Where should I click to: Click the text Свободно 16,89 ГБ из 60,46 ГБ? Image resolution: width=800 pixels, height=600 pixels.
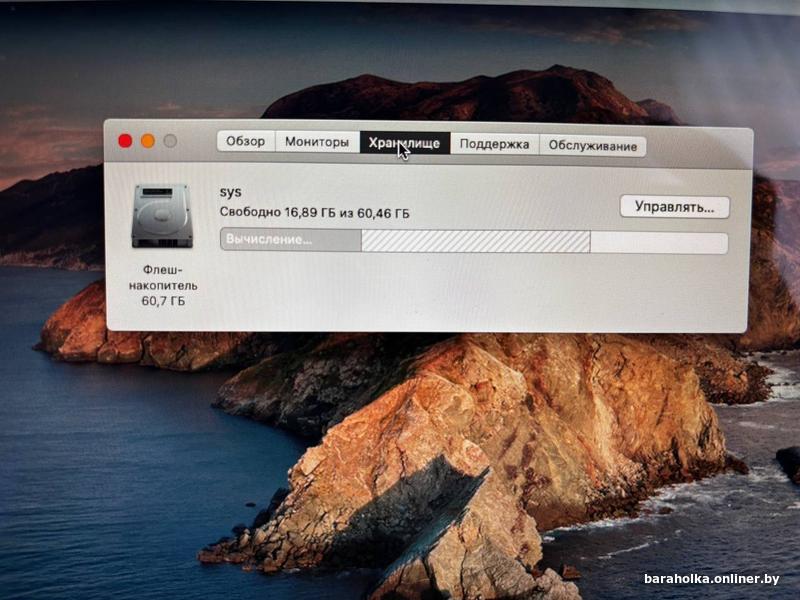click(314, 212)
